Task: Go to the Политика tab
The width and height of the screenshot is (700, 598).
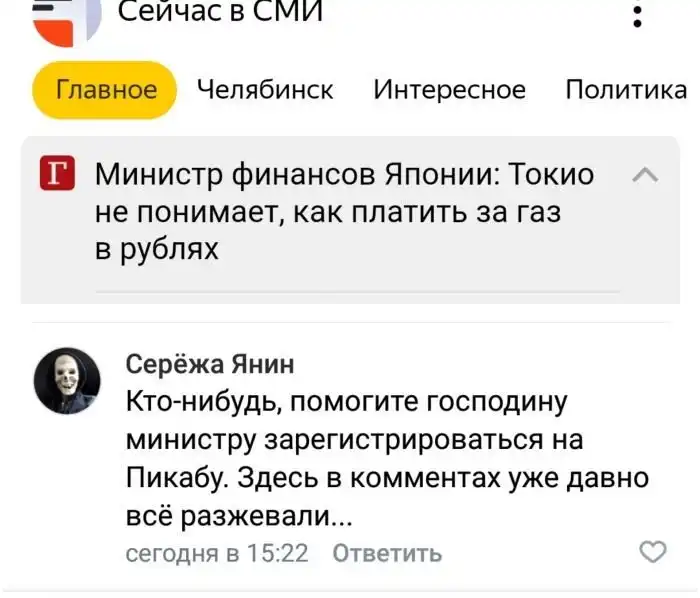Action: (626, 90)
